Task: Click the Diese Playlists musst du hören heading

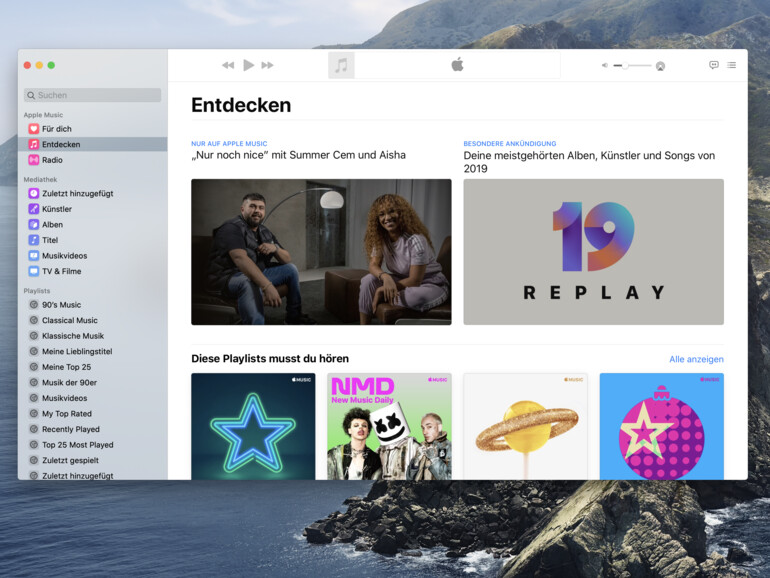Action: 270,359
